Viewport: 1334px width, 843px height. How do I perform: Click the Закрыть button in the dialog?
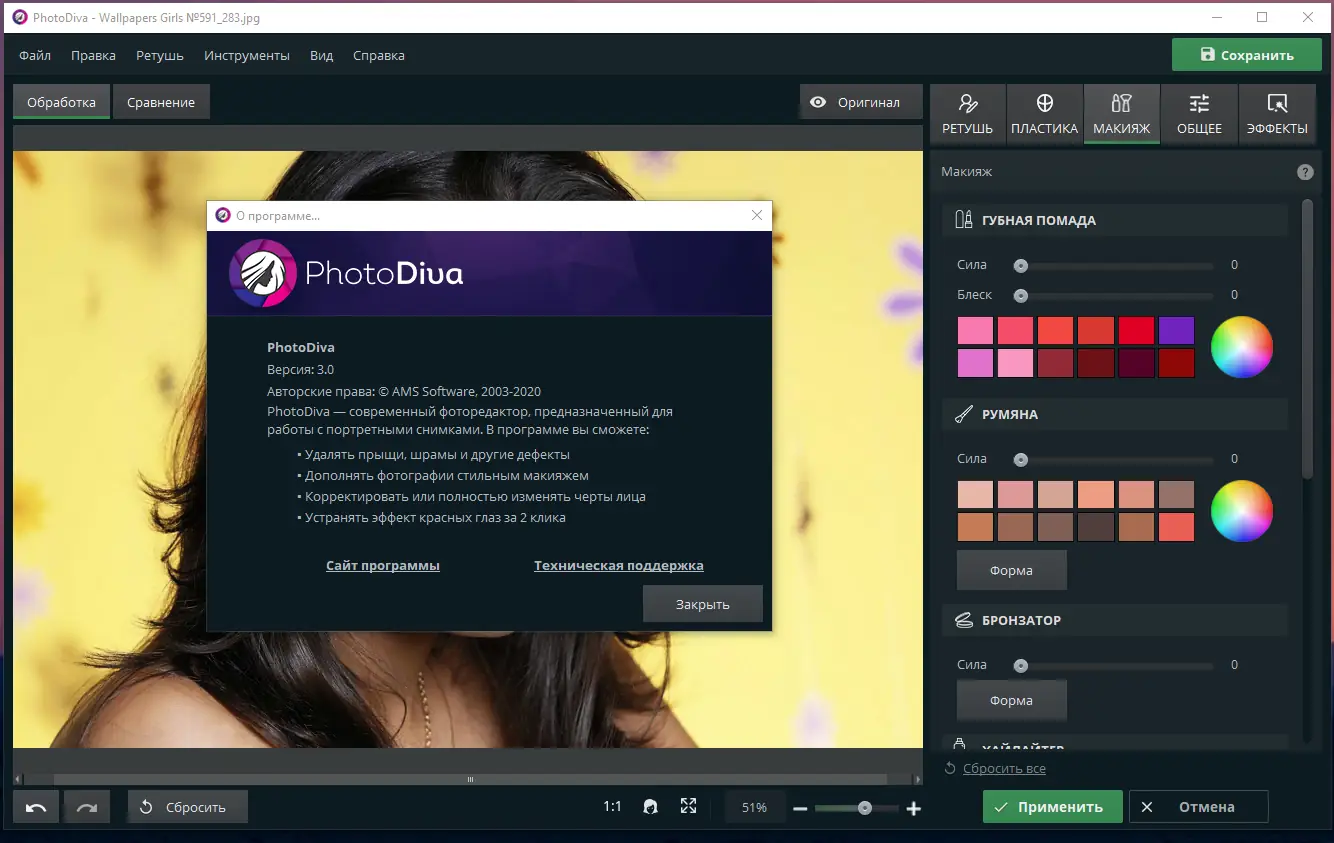(x=703, y=604)
